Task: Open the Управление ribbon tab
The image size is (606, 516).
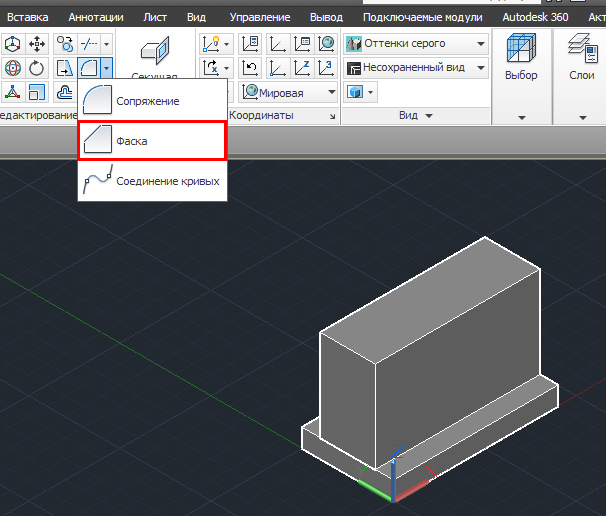Action: click(260, 17)
